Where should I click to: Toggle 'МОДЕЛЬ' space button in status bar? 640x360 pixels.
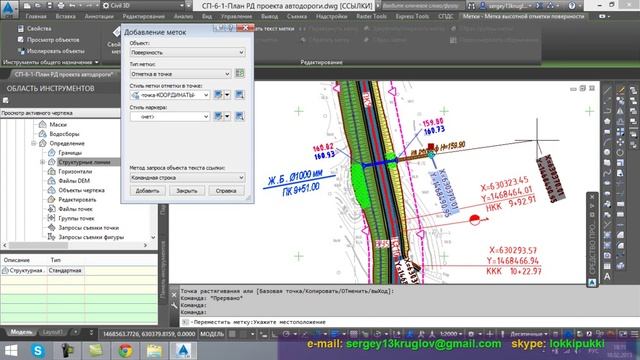pyautogui.click(x=212, y=334)
